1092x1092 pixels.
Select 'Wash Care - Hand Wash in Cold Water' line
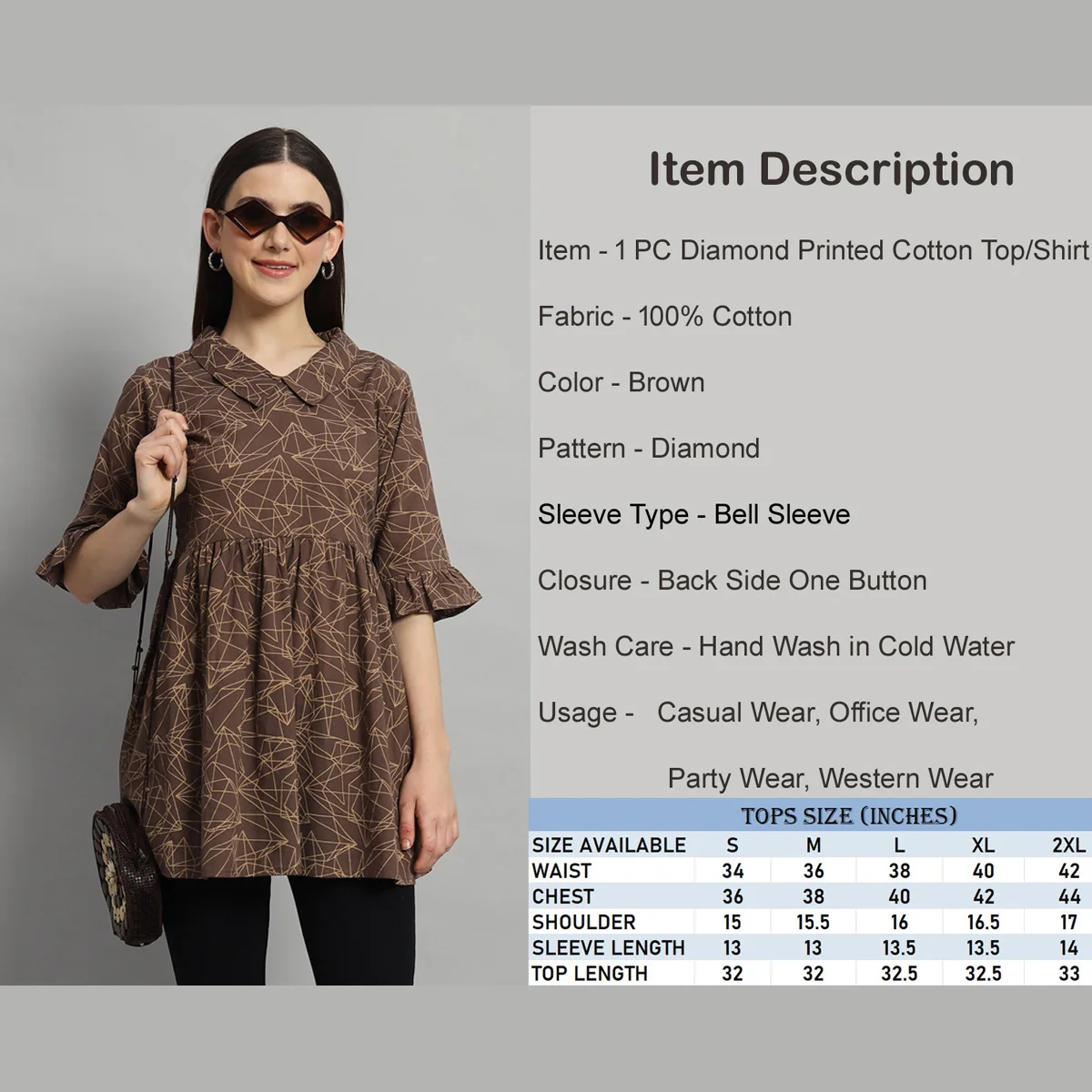pyautogui.click(x=775, y=647)
